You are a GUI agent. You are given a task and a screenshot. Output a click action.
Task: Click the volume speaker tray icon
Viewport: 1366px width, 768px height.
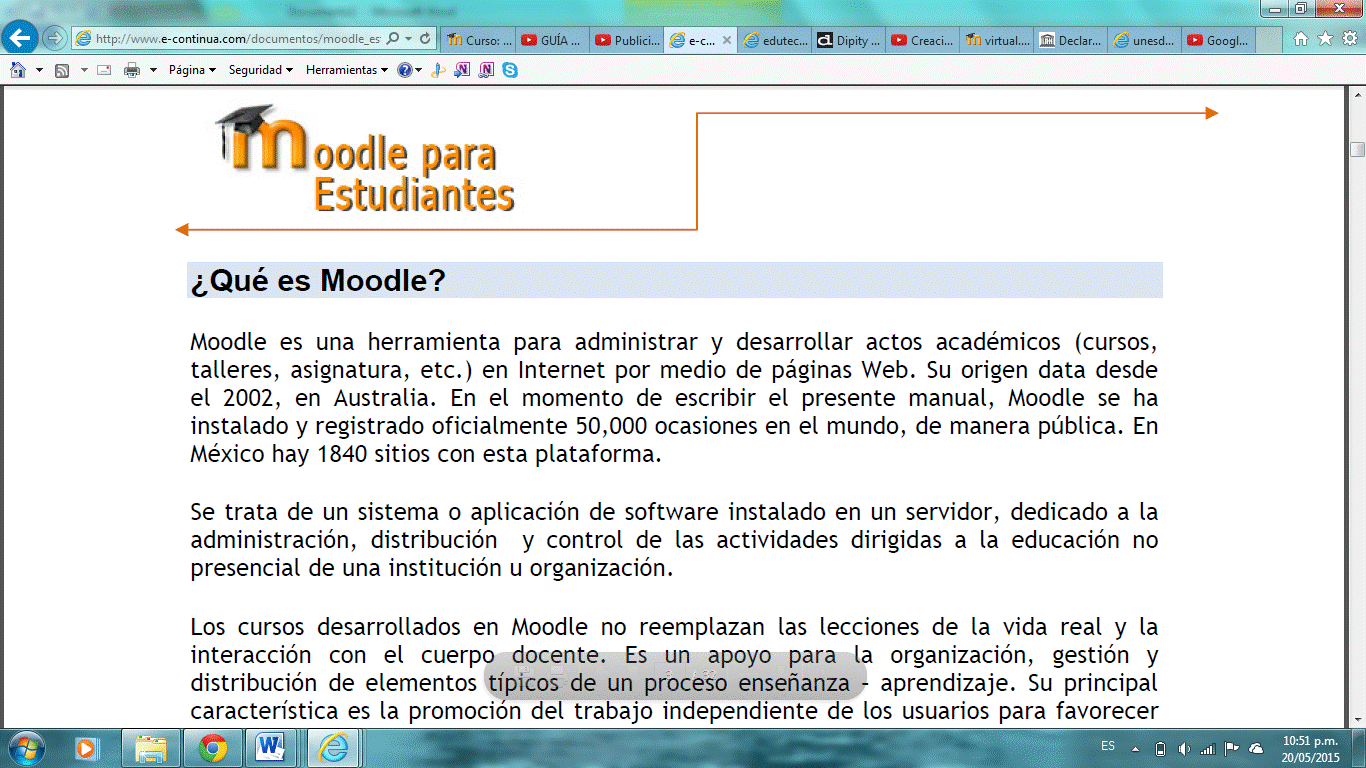click(1184, 749)
